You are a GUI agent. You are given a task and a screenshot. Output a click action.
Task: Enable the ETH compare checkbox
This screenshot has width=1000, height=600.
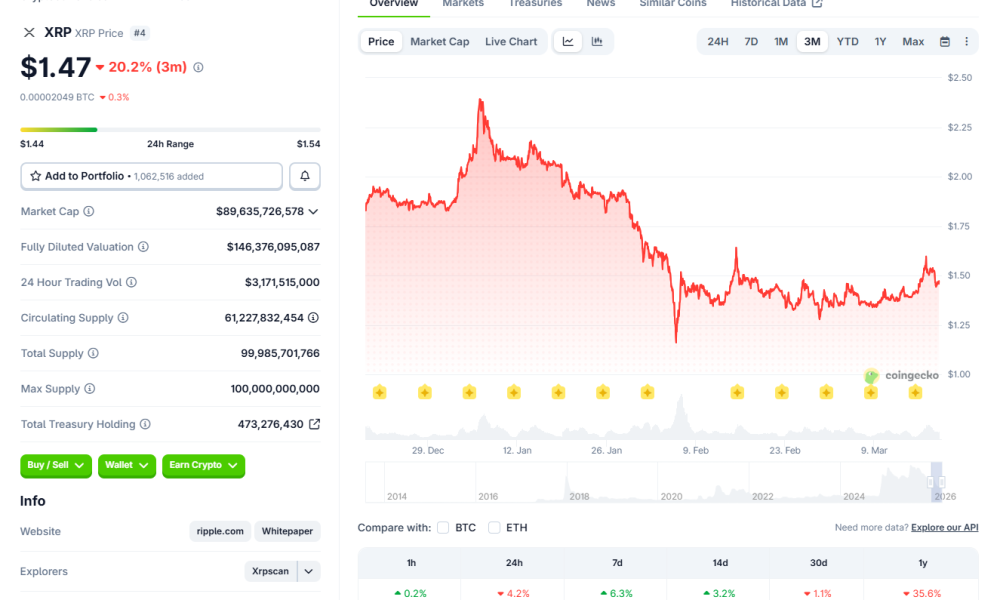(494, 527)
